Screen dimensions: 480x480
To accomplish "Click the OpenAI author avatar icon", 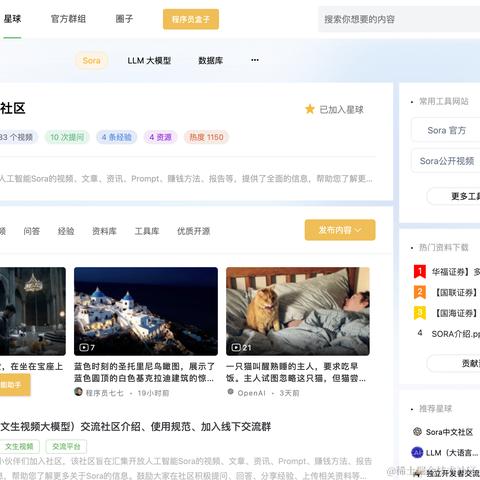I will (x=230, y=391).
